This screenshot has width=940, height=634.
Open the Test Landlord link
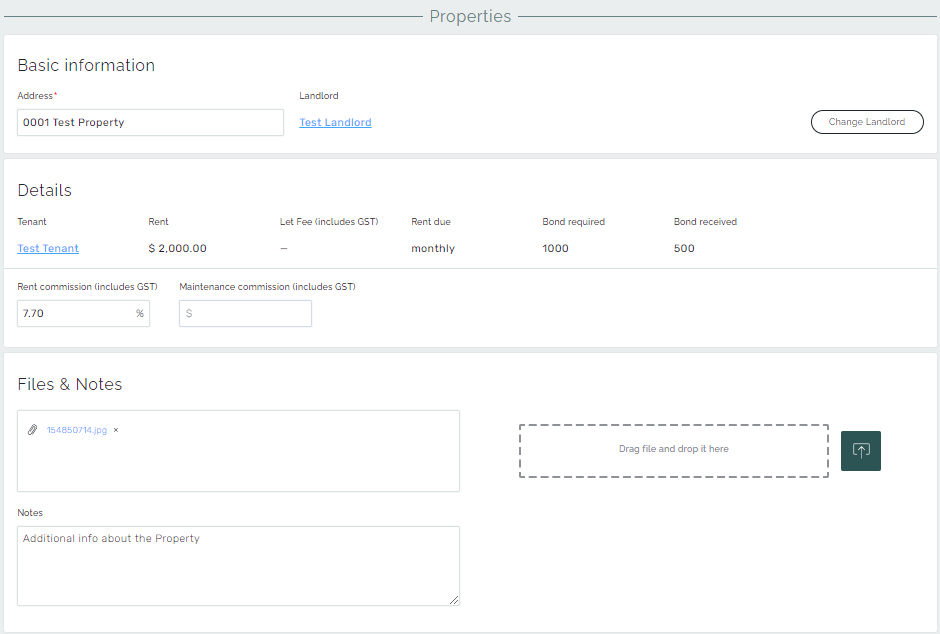(x=335, y=123)
